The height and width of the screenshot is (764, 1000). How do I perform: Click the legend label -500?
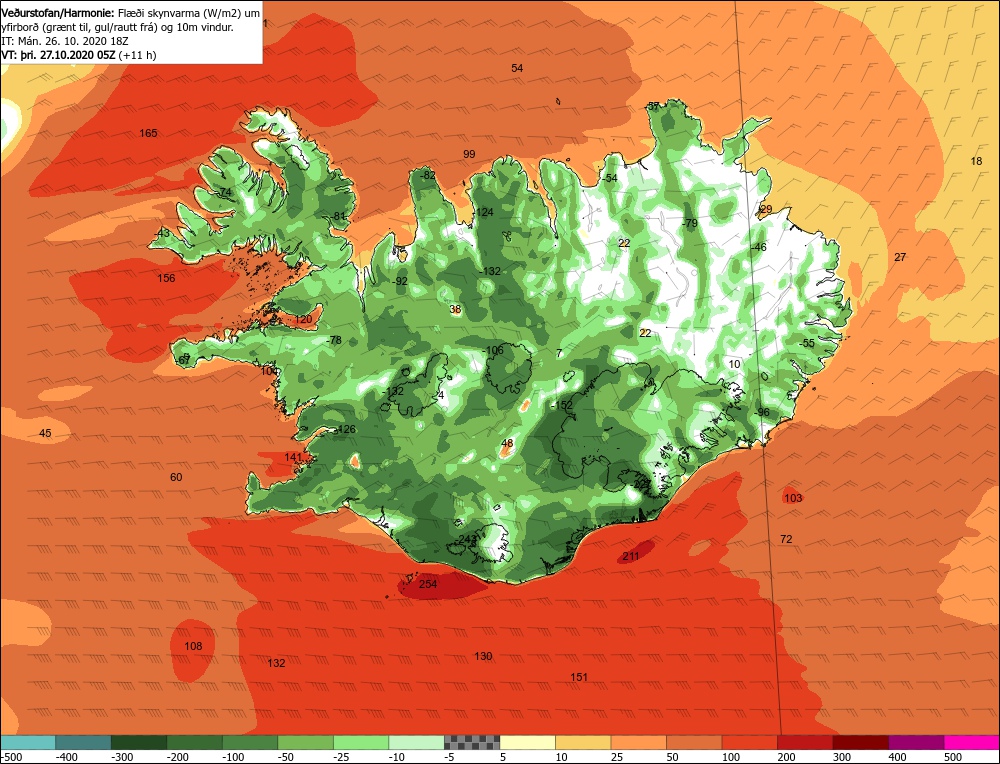click(11, 757)
